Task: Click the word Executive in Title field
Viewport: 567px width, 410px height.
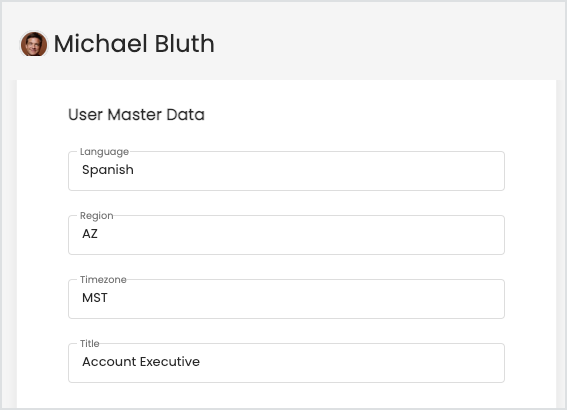Action: (170, 362)
